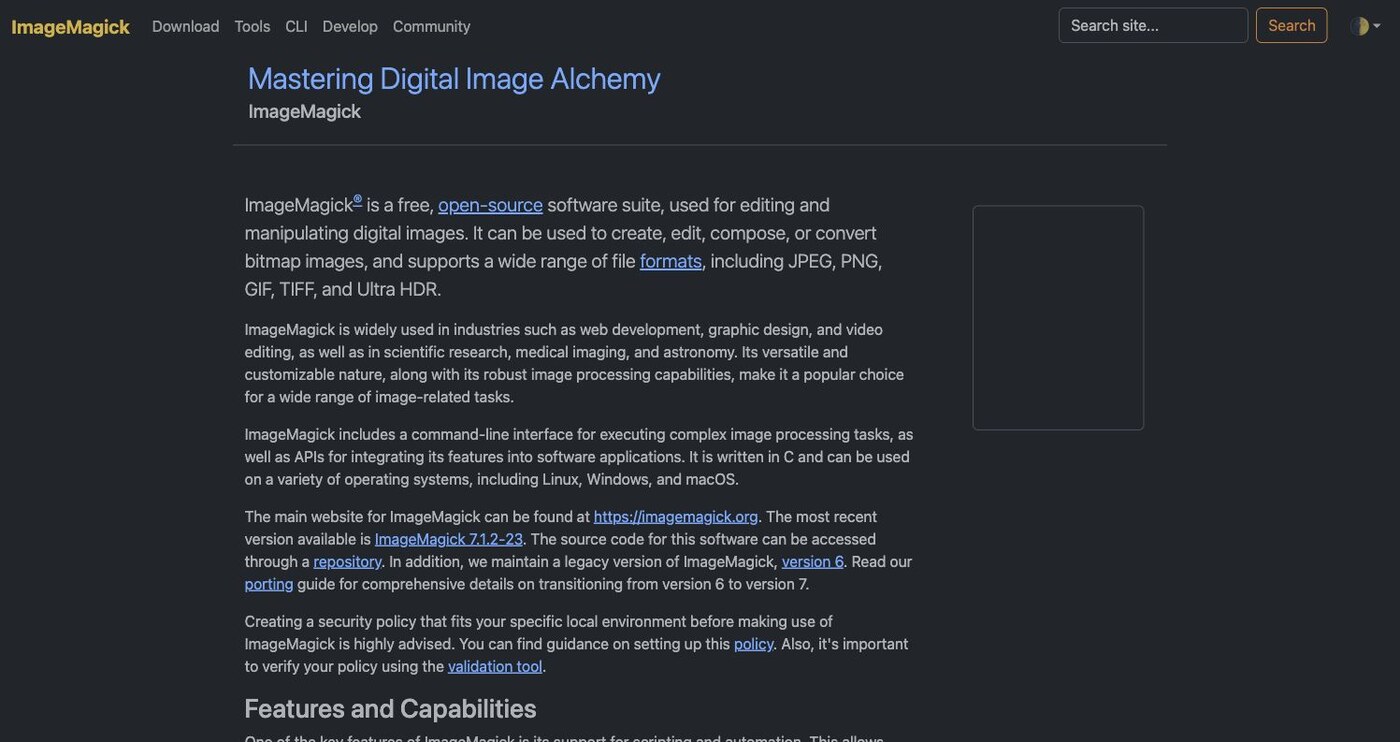Image resolution: width=1400 pixels, height=742 pixels.
Task: Open the Tools menu item
Action: click(x=252, y=26)
